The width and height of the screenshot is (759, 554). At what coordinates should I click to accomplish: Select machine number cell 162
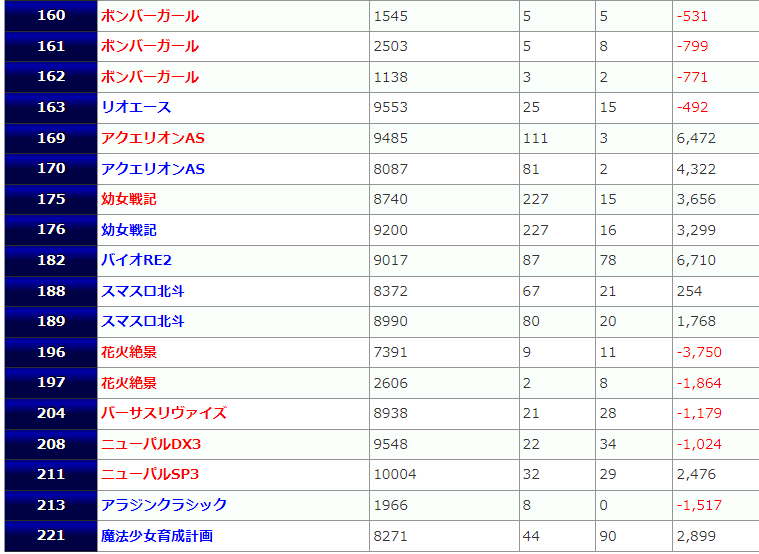pyautogui.click(x=51, y=77)
